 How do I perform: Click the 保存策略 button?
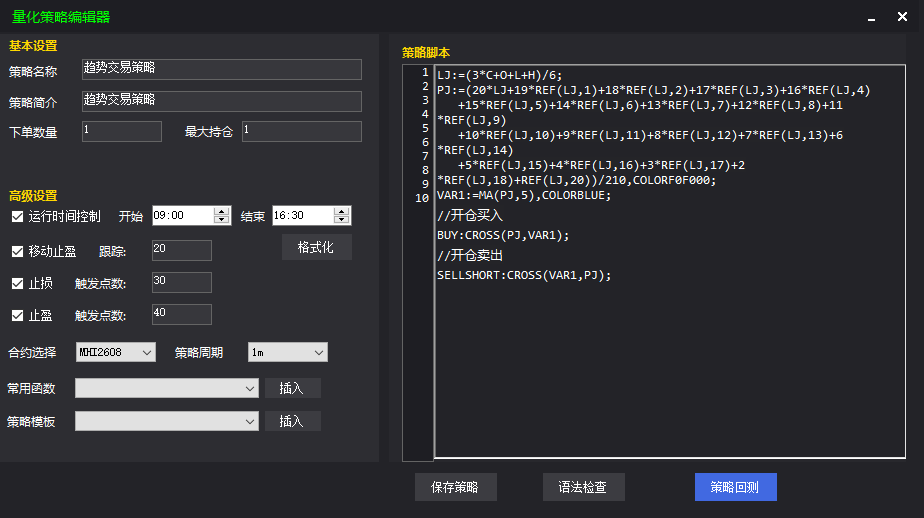pos(456,487)
